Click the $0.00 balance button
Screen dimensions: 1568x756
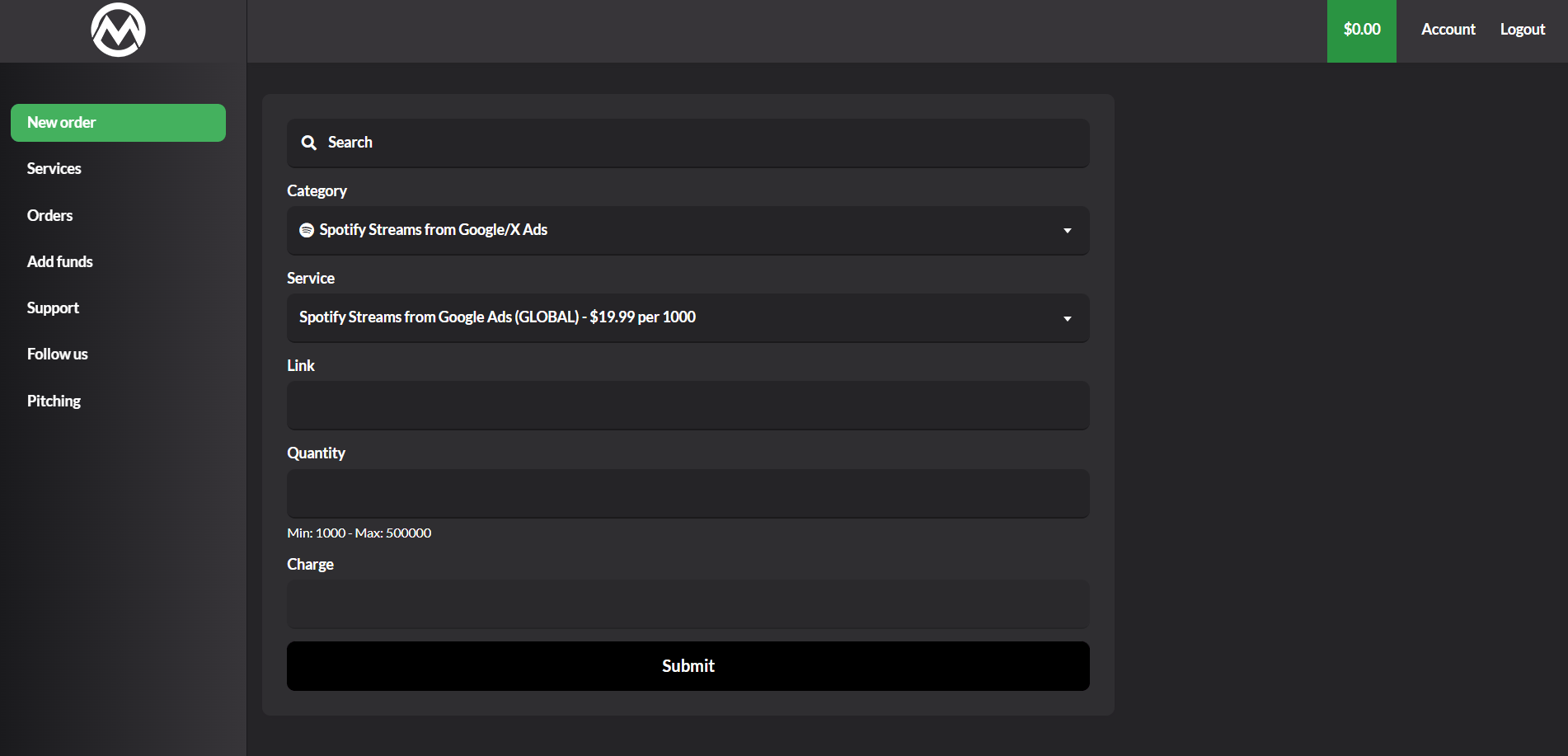pos(1361,31)
